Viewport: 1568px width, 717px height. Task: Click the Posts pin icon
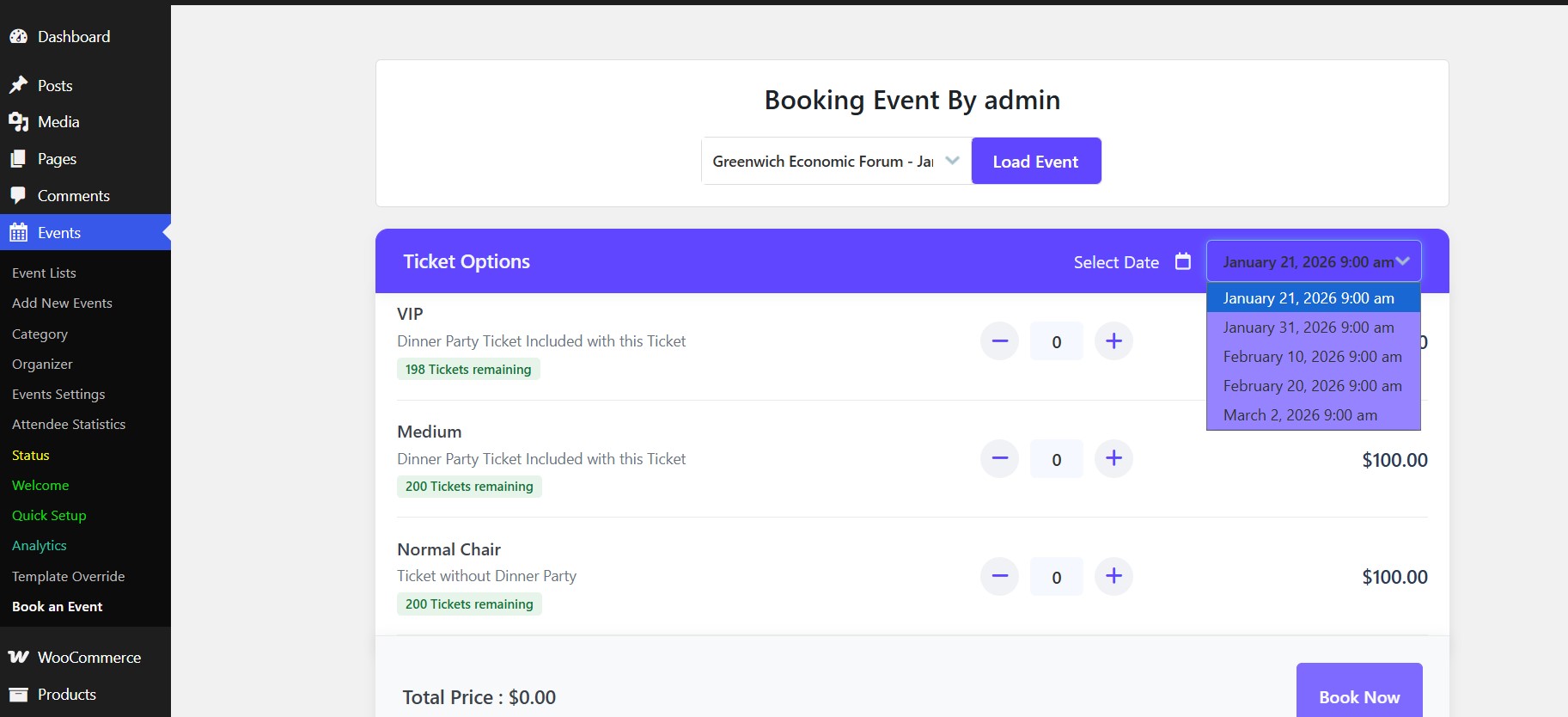pyautogui.click(x=18, y=85)
